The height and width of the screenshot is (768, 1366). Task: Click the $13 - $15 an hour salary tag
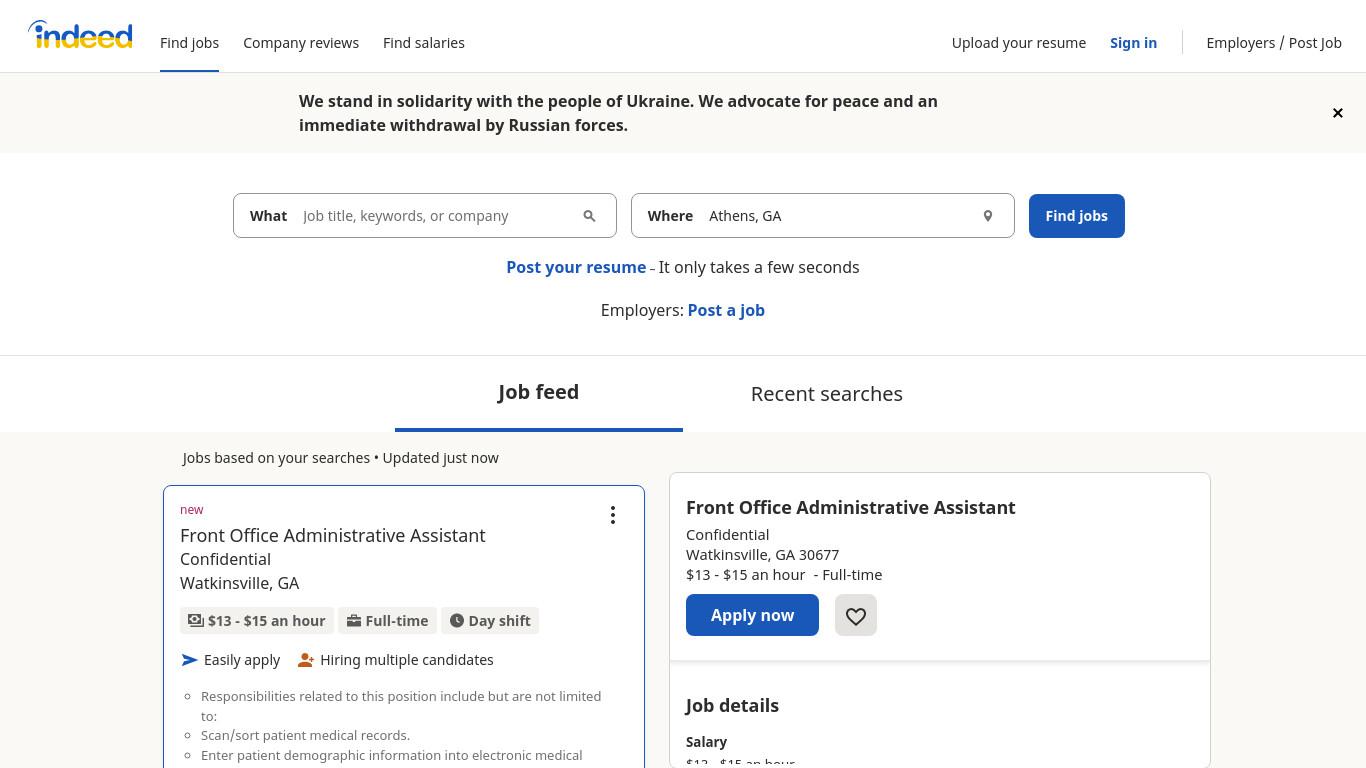pyautogui.click(x=257, y=621)
